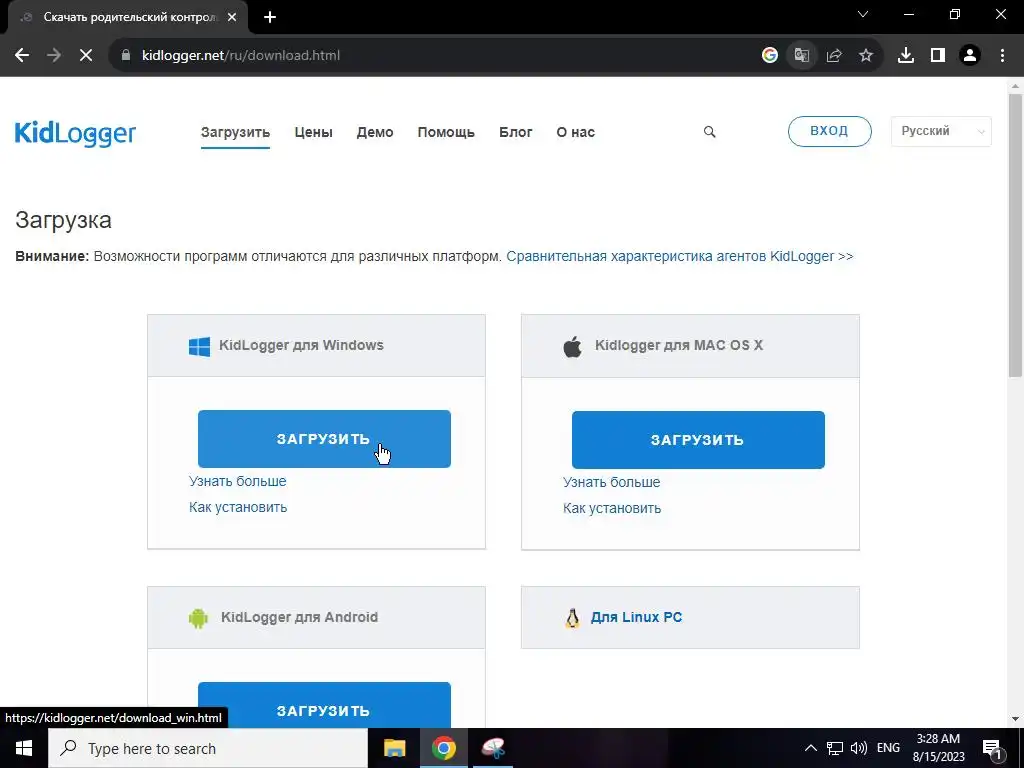1024x768 pixels.
Task: Click ЗАГРУЗИТЬ for Windows
Action: pos(324,439)
